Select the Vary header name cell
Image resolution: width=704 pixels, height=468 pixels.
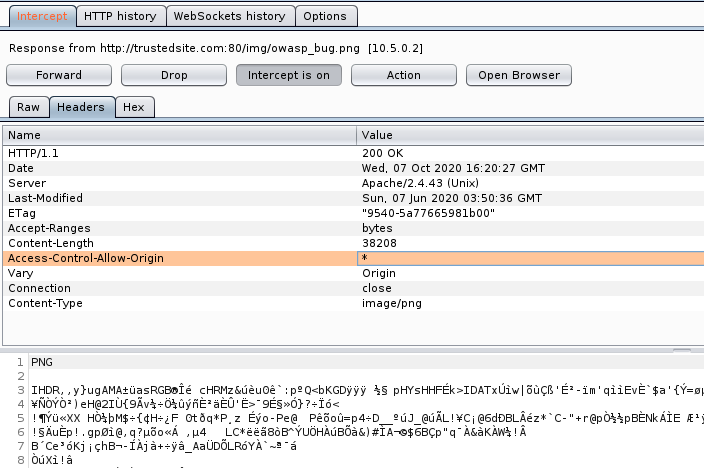[x=180, y=273]
